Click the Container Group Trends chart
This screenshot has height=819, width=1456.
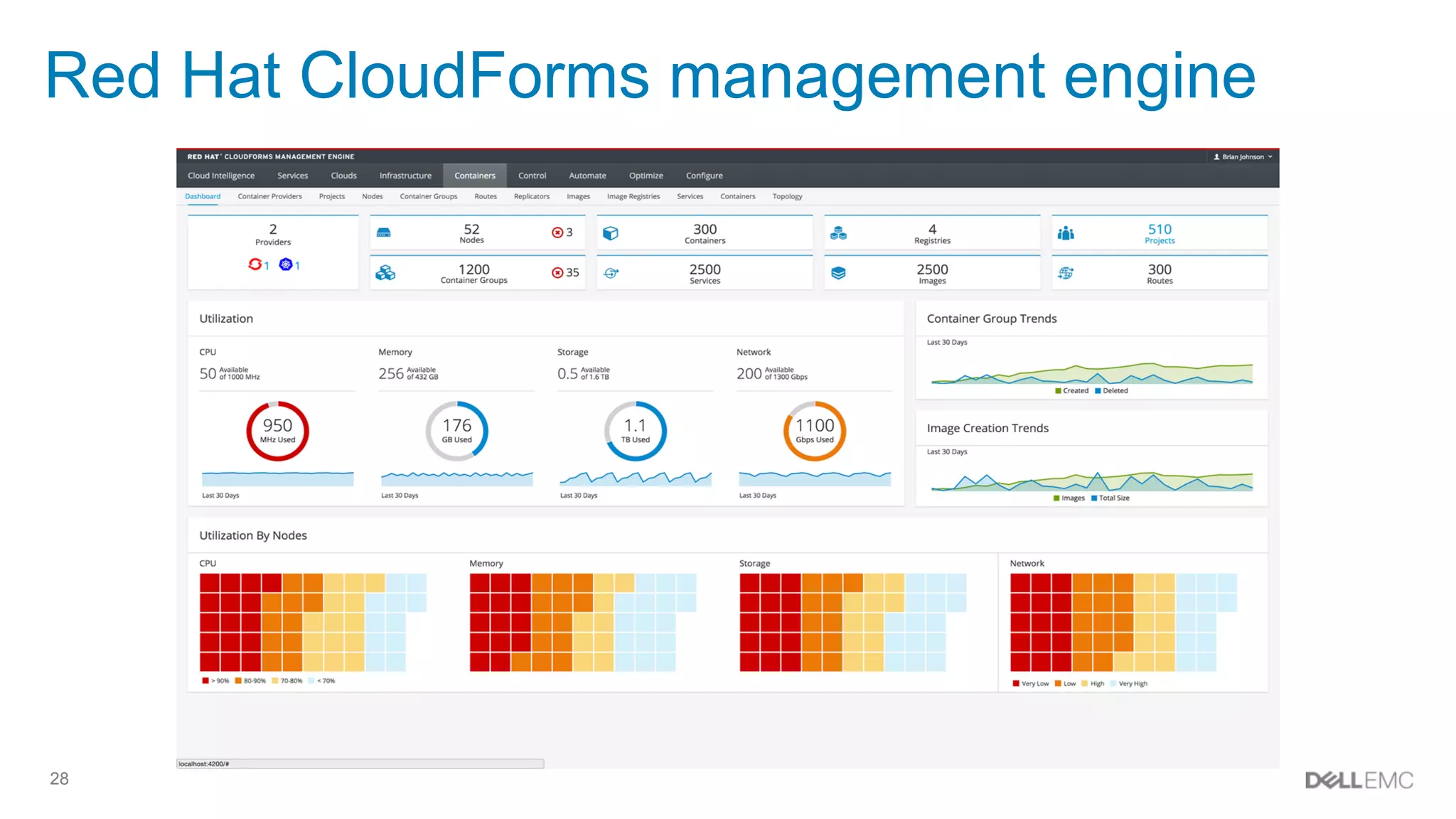1092,373
